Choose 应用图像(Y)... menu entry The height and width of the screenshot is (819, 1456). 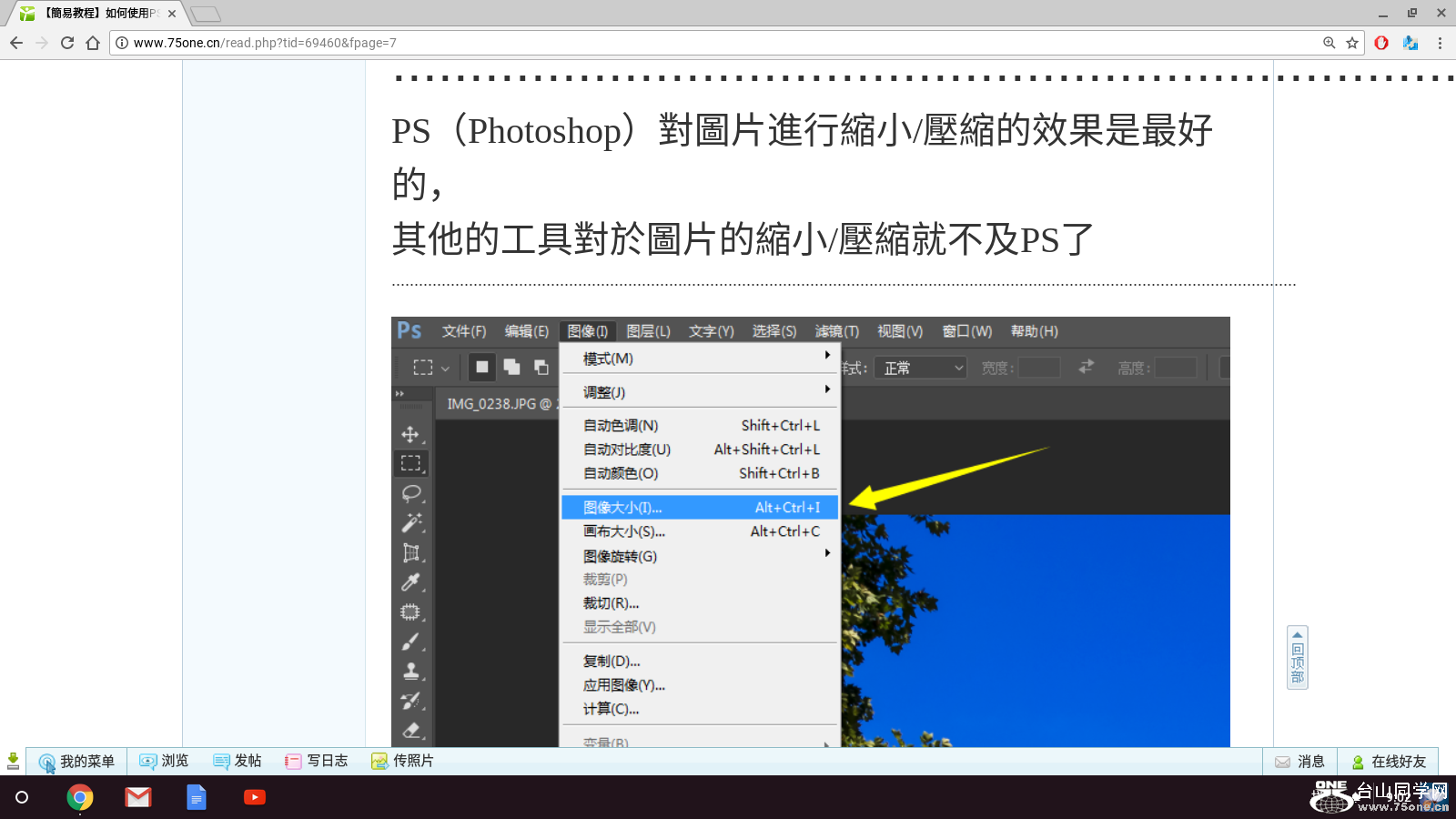tap(699, 685)
